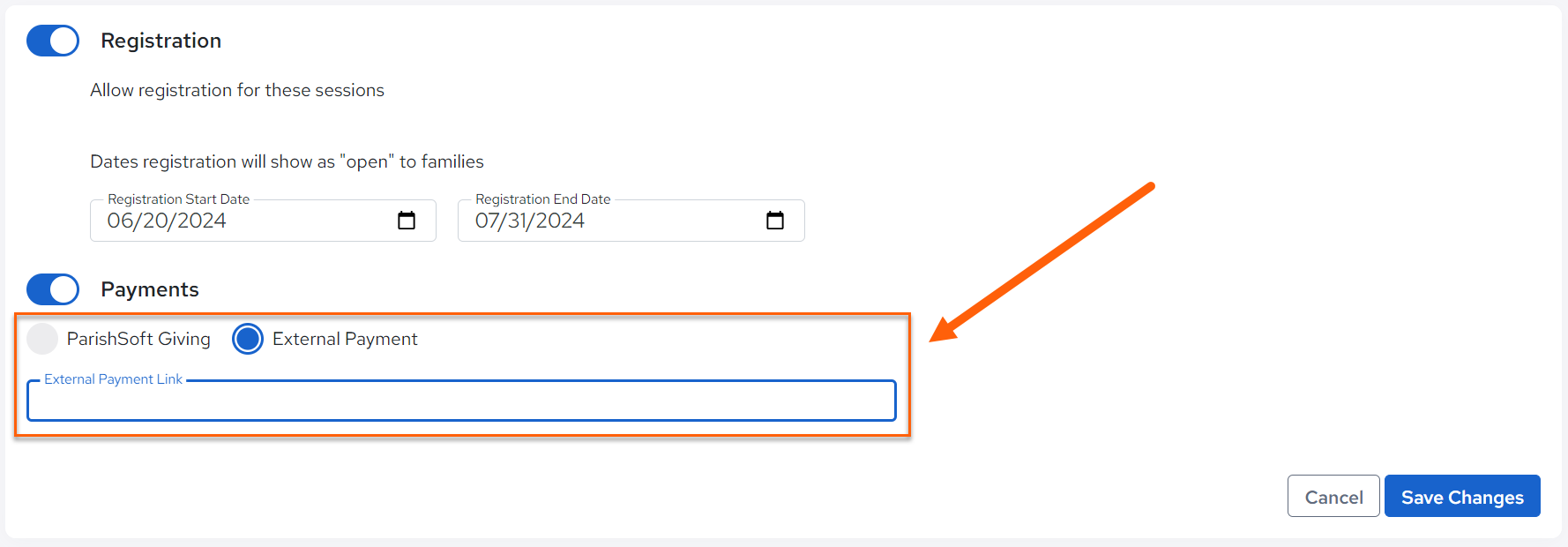Disable the Payments toggle switch
The image size is (1568, 547).
pyautogui.click(x=53, y=289)
